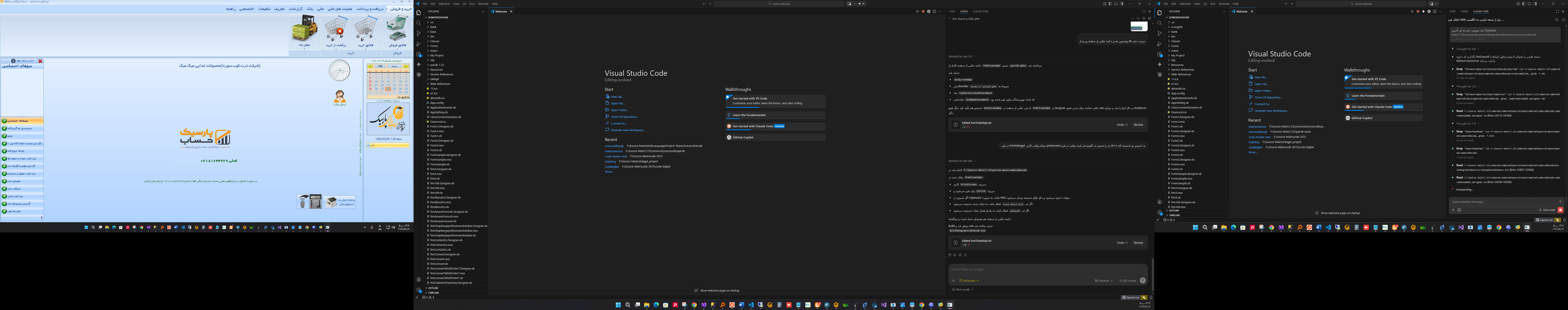This screenshot has height=310, width=1568.
Task: Click the Run play icon in the Codex VS Code editor toolbar
Action: click(x=918, y=12)
